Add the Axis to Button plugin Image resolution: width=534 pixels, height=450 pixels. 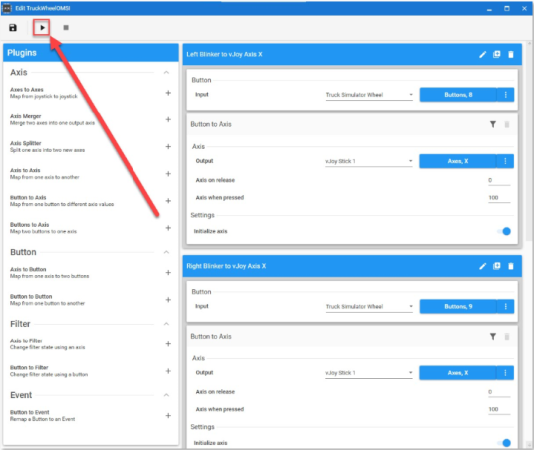coord(168,273)
